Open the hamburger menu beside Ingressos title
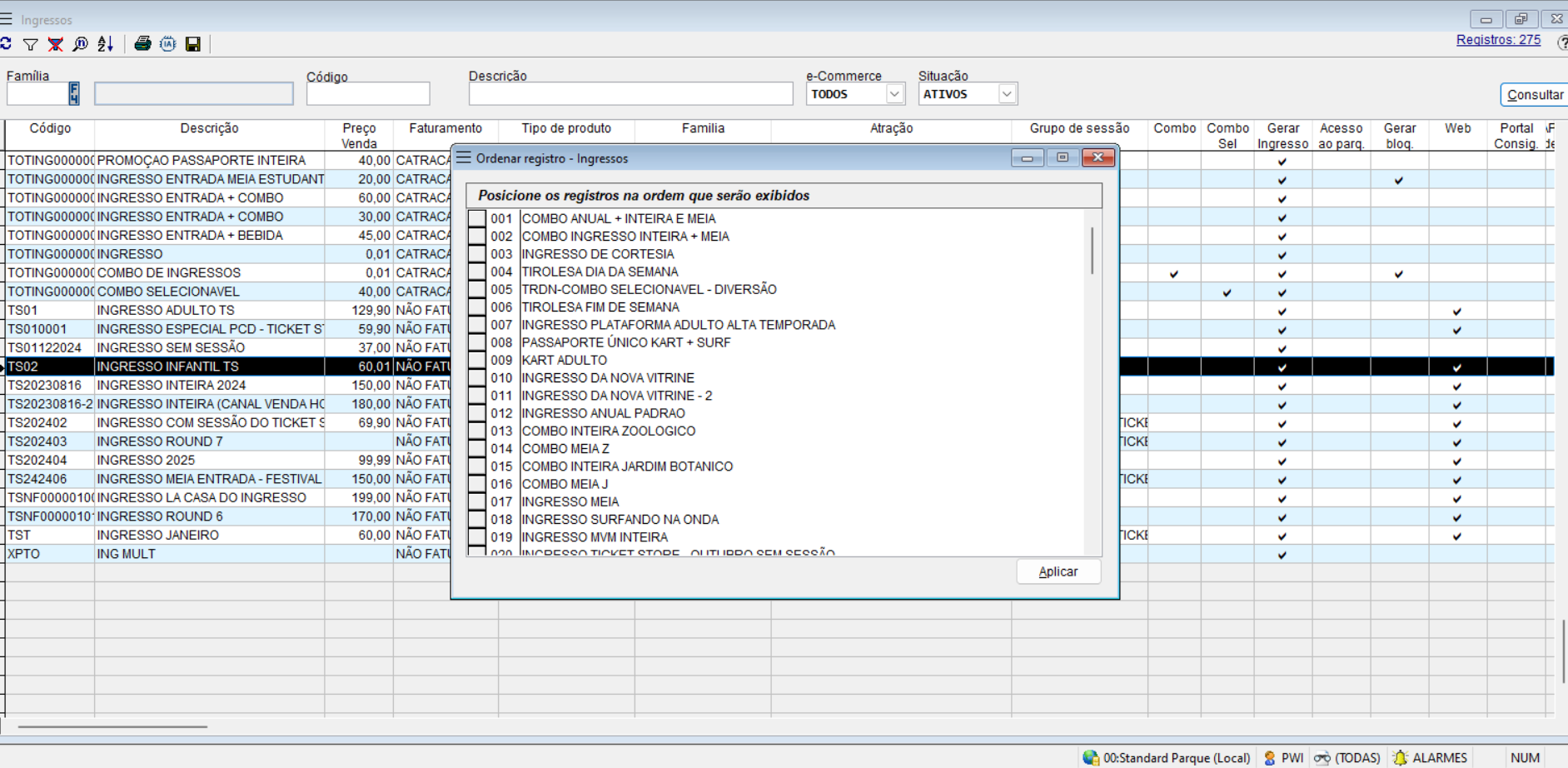 point(7,19)
